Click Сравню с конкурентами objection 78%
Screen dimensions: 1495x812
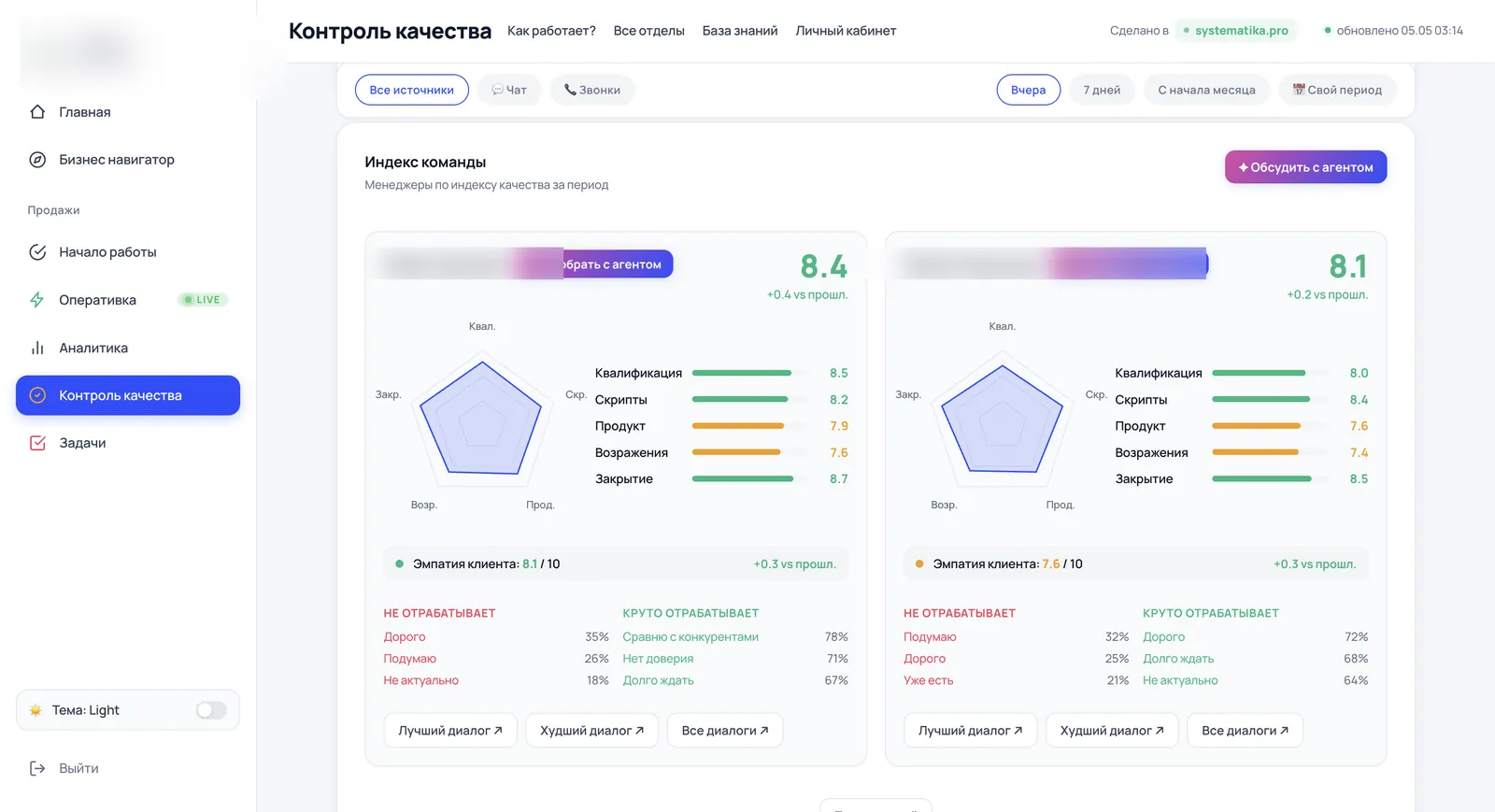[x=735, y=637]
